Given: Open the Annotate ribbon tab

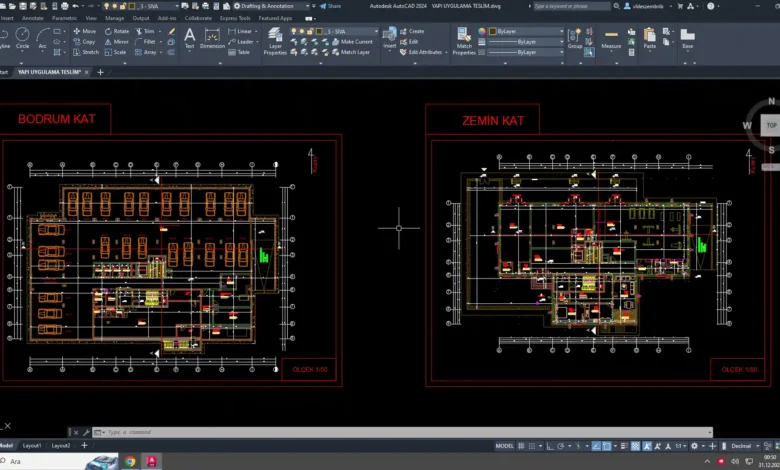Looking at the screenshot, I should [x=33, y=18].
